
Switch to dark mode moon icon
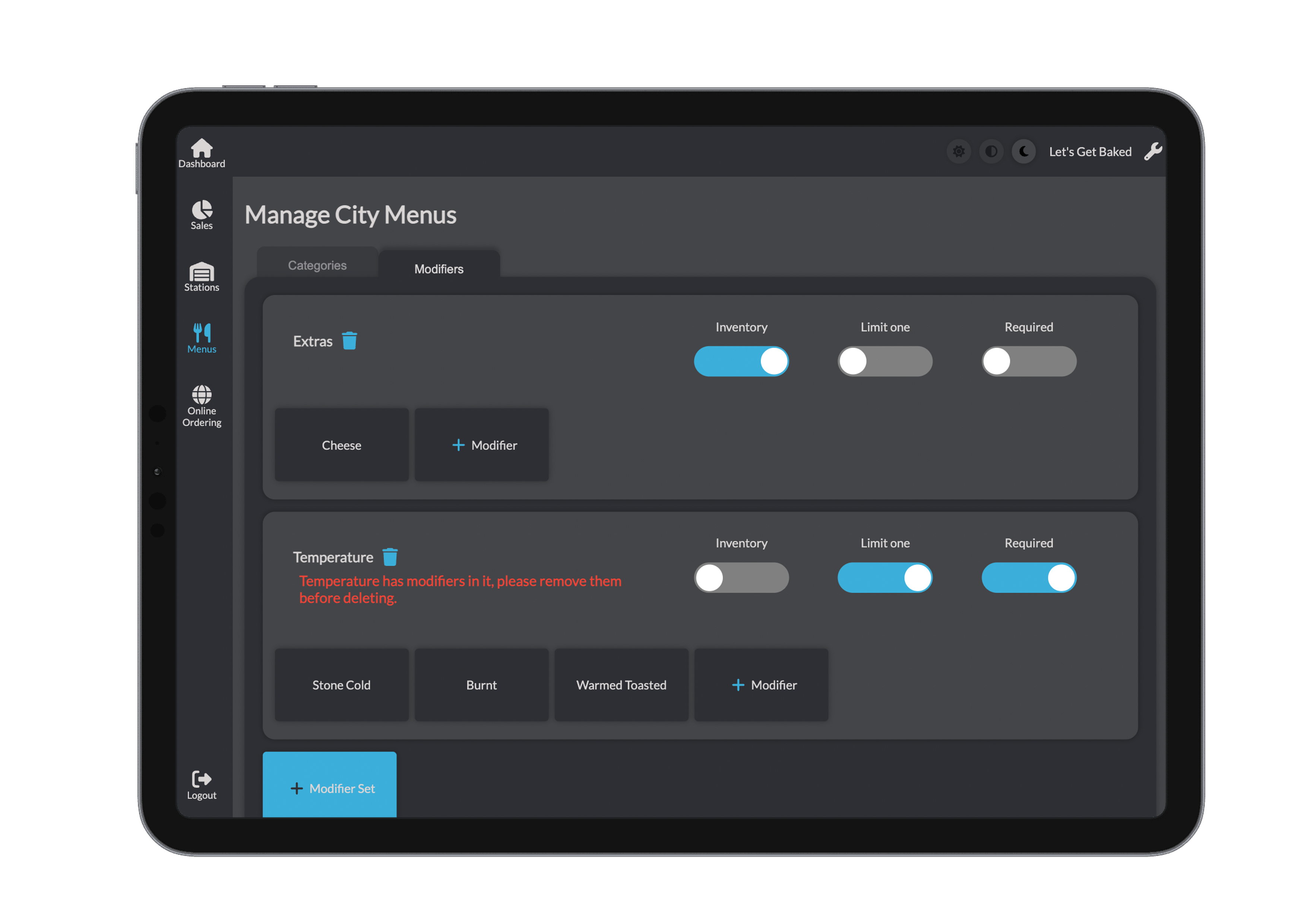point(1023,151)
